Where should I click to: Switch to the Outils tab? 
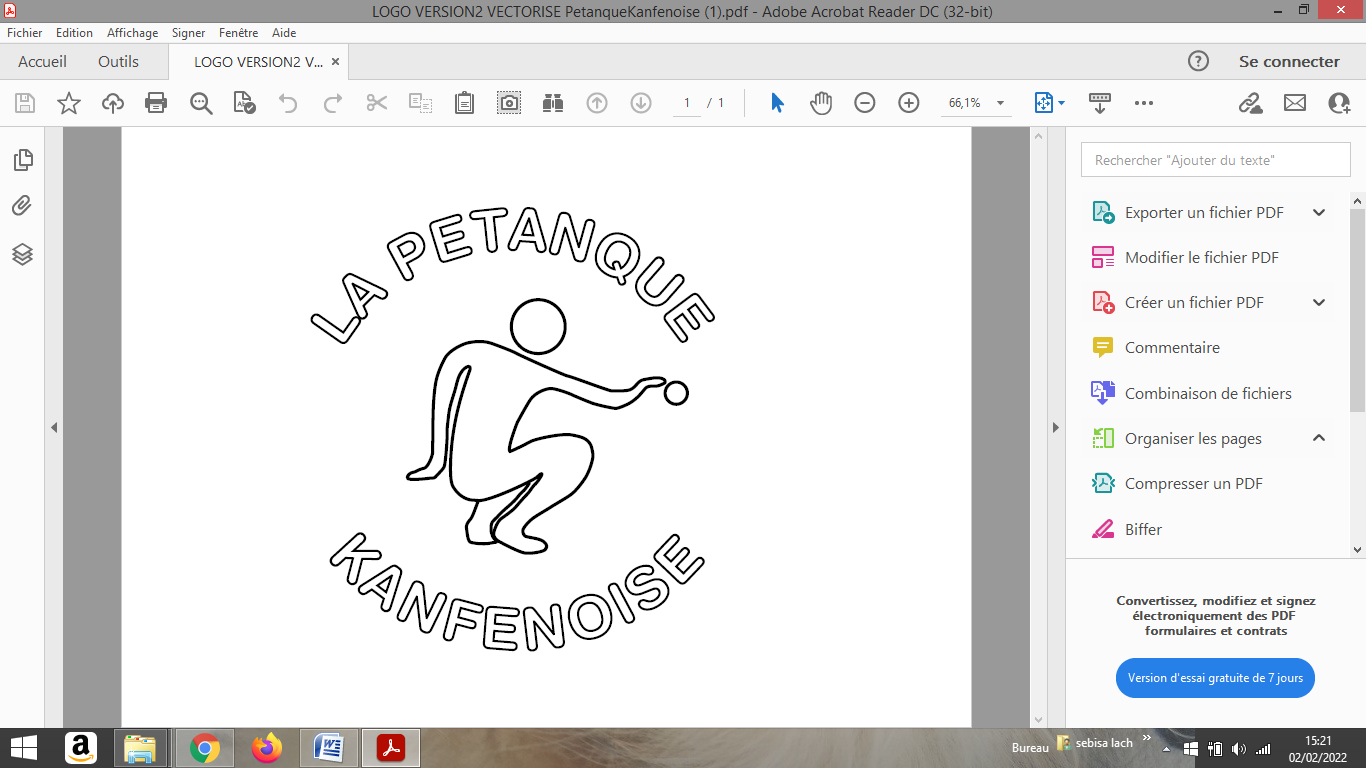coord(118,61)
